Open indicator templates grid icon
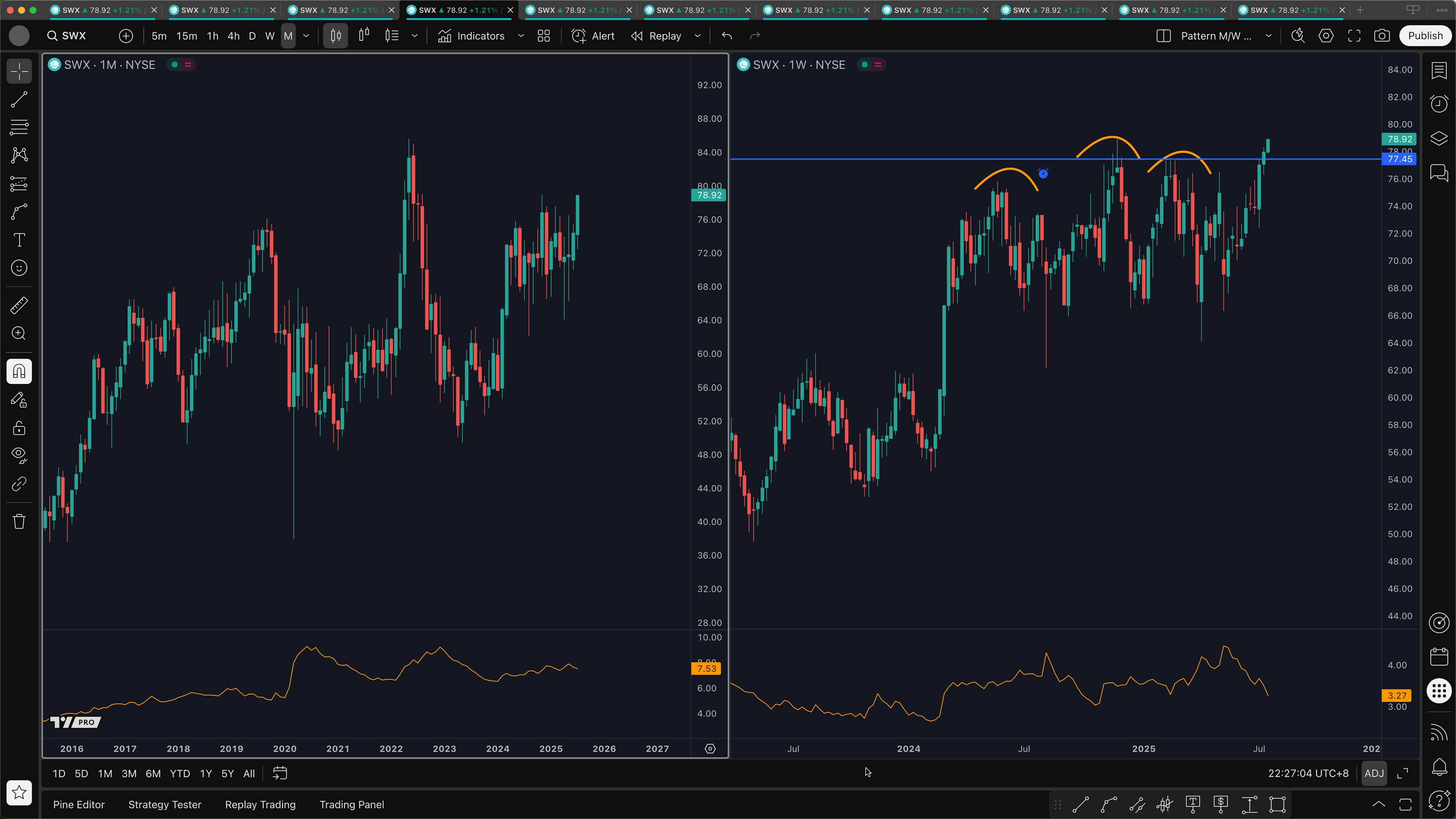Viewport: 1456px width, 819px height. [x=544, y=36]
